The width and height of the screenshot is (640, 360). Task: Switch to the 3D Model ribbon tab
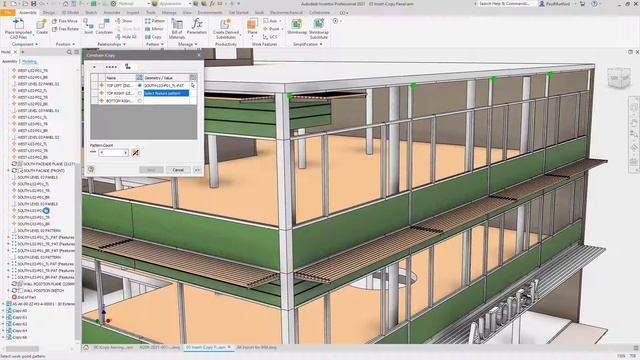pos(70,13)
